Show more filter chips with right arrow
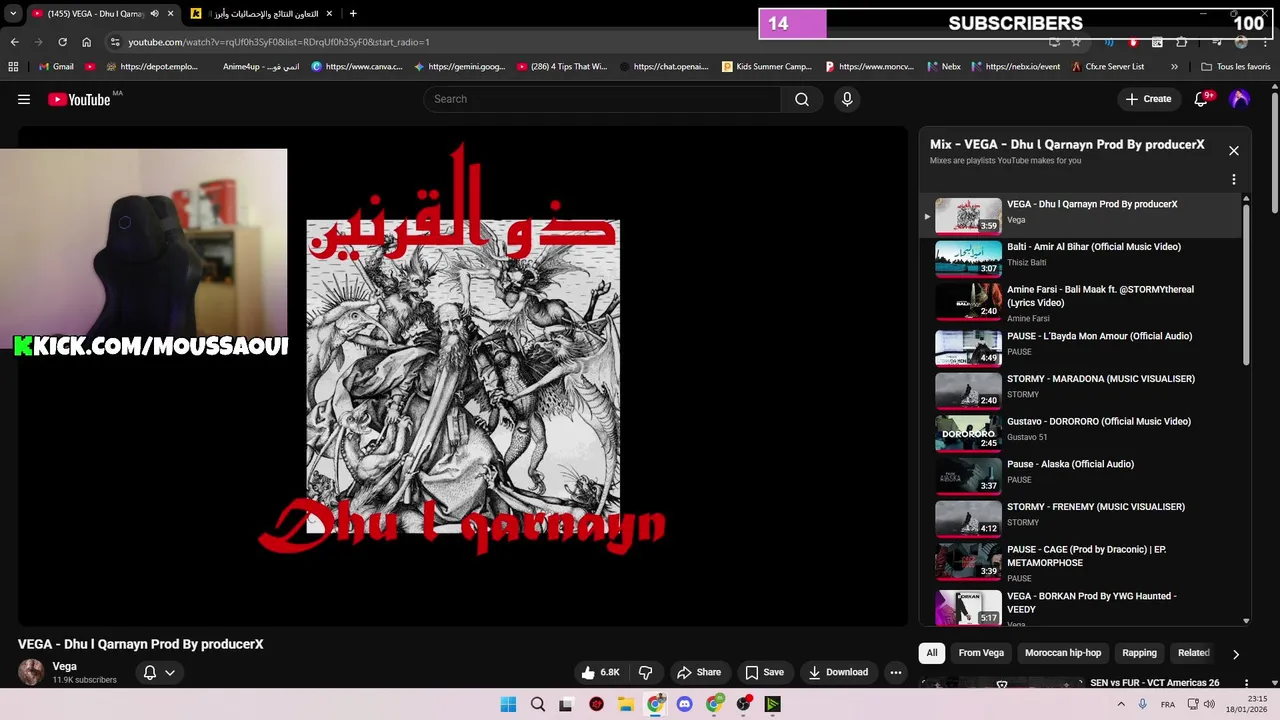 (x=1236, y=654)
